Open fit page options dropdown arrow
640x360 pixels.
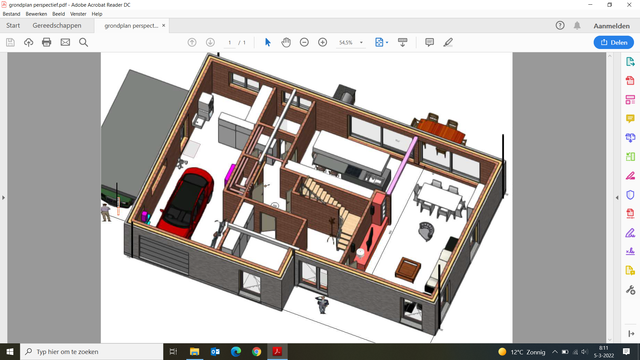coord(387,42)
